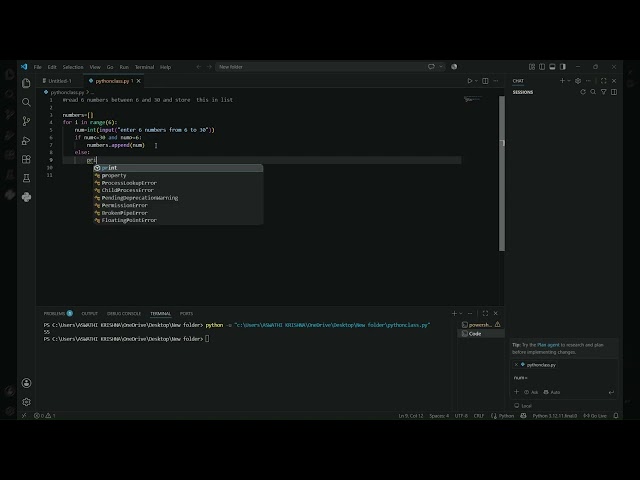Viewport: 640px width, 480px height.
Task: Open chat dropdown beside title bar chat icon
Action: click(441, 67)
